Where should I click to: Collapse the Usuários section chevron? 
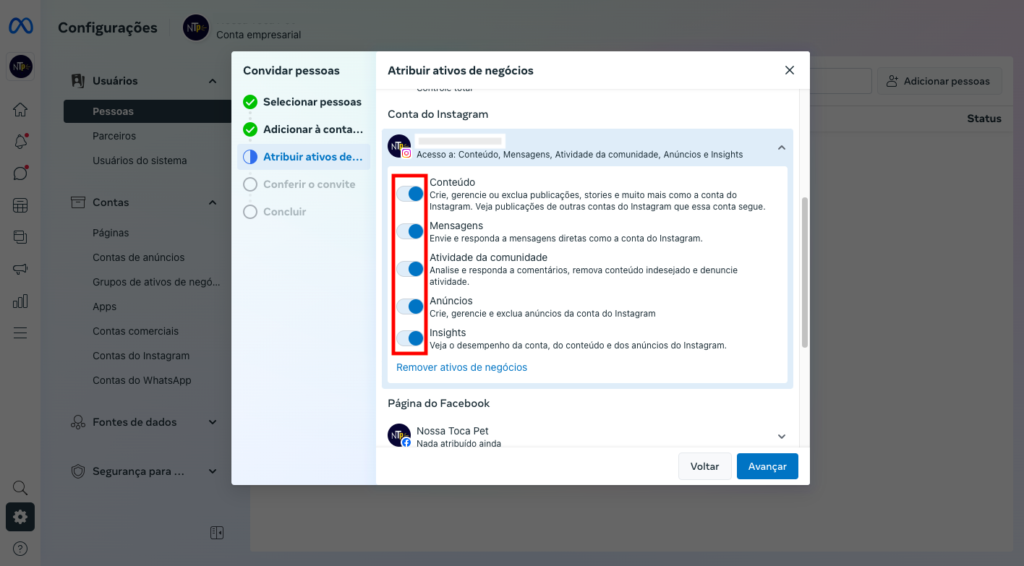pyautogui.click(x=212, y=81)
